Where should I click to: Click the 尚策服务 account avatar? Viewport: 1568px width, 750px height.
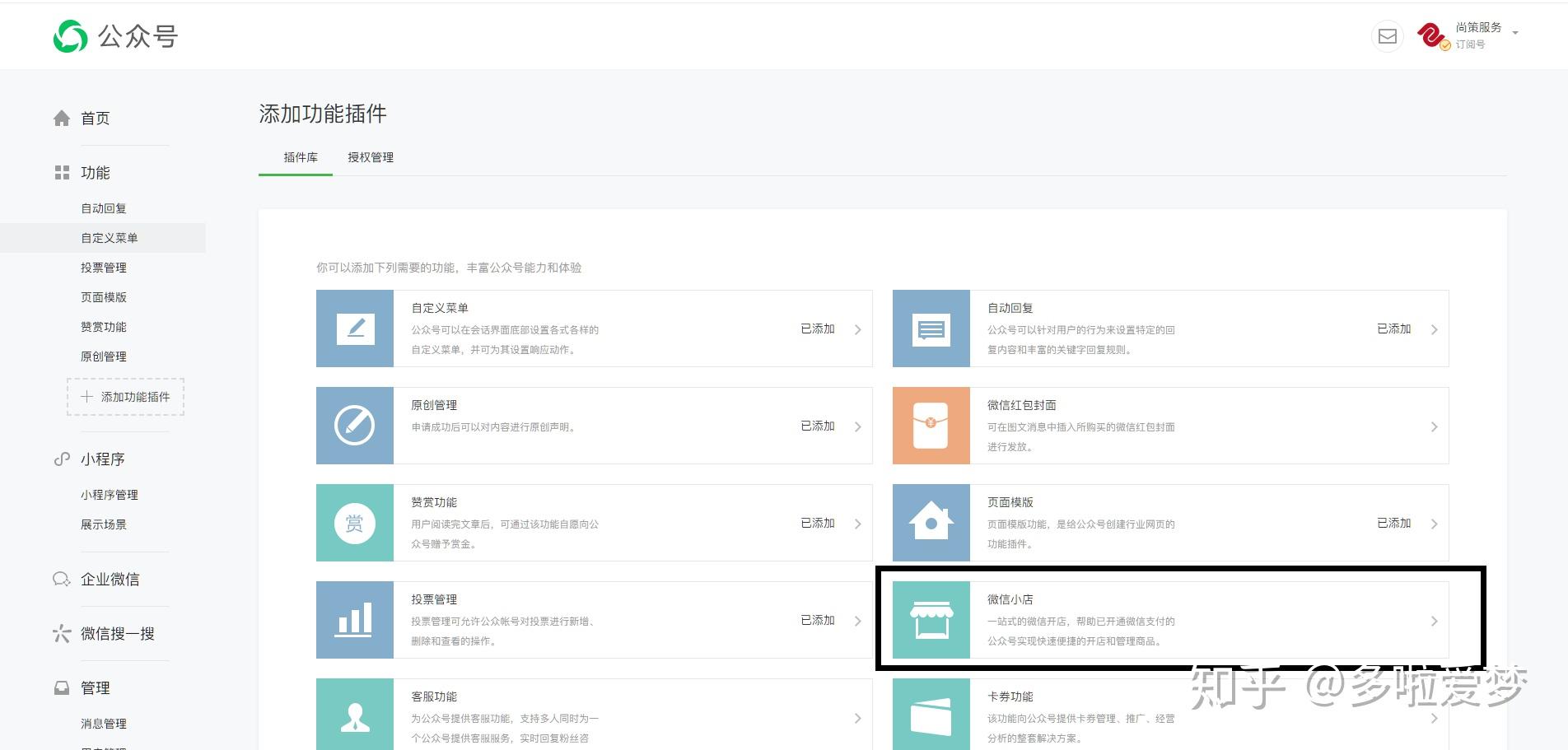pos(1432,36)
